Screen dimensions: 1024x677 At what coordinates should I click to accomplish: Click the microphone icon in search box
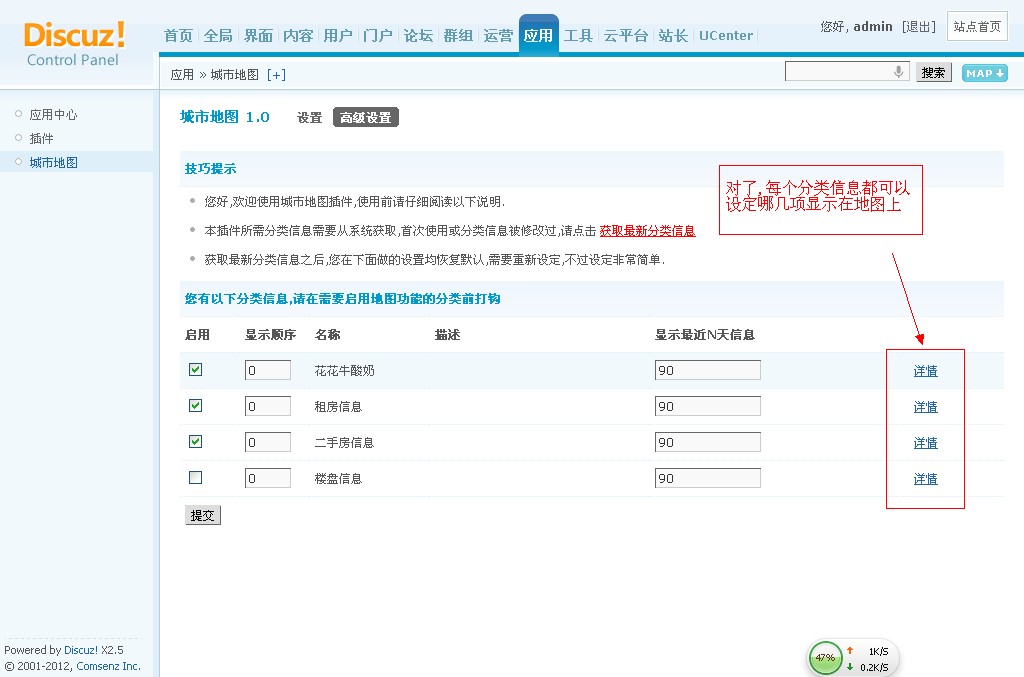[x=898, y=72]
